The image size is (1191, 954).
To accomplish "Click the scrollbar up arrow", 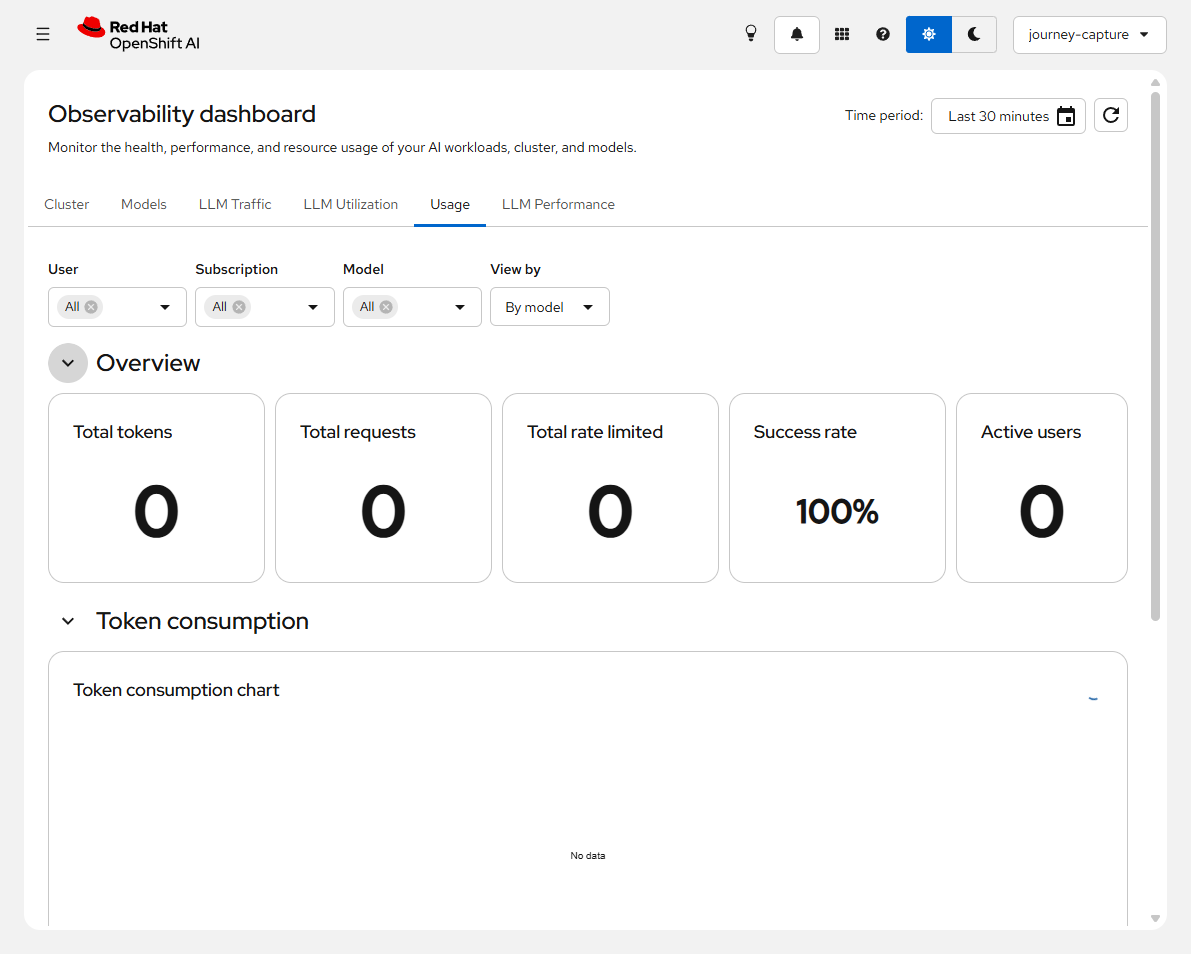I will point(1155,82).
